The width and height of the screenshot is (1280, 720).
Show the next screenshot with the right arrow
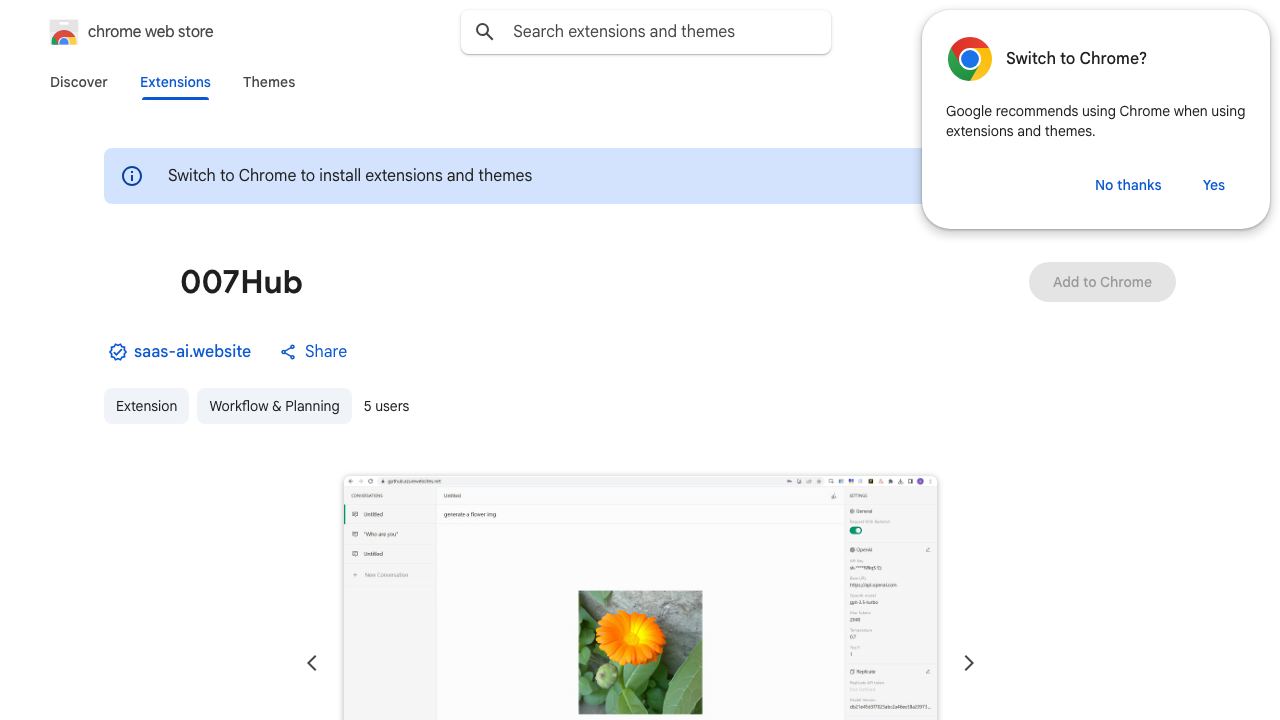[968, 663]
